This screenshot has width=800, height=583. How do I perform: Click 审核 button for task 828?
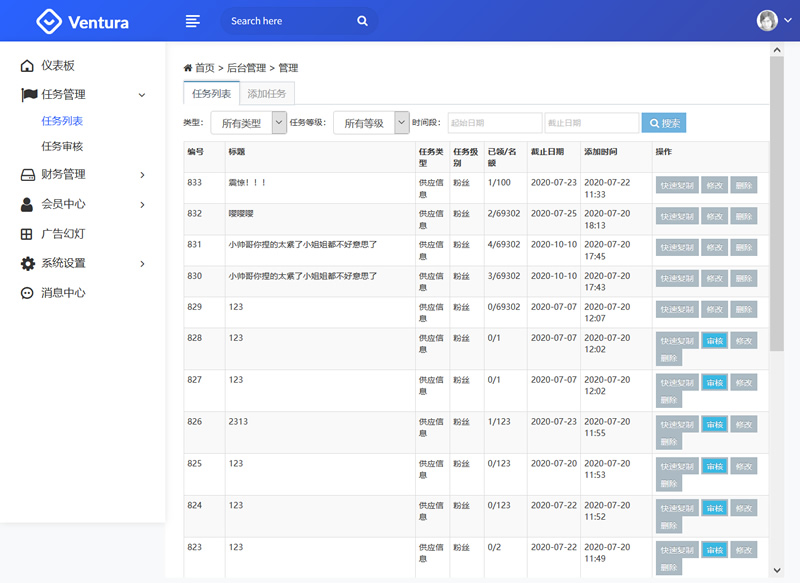(714, 341)
